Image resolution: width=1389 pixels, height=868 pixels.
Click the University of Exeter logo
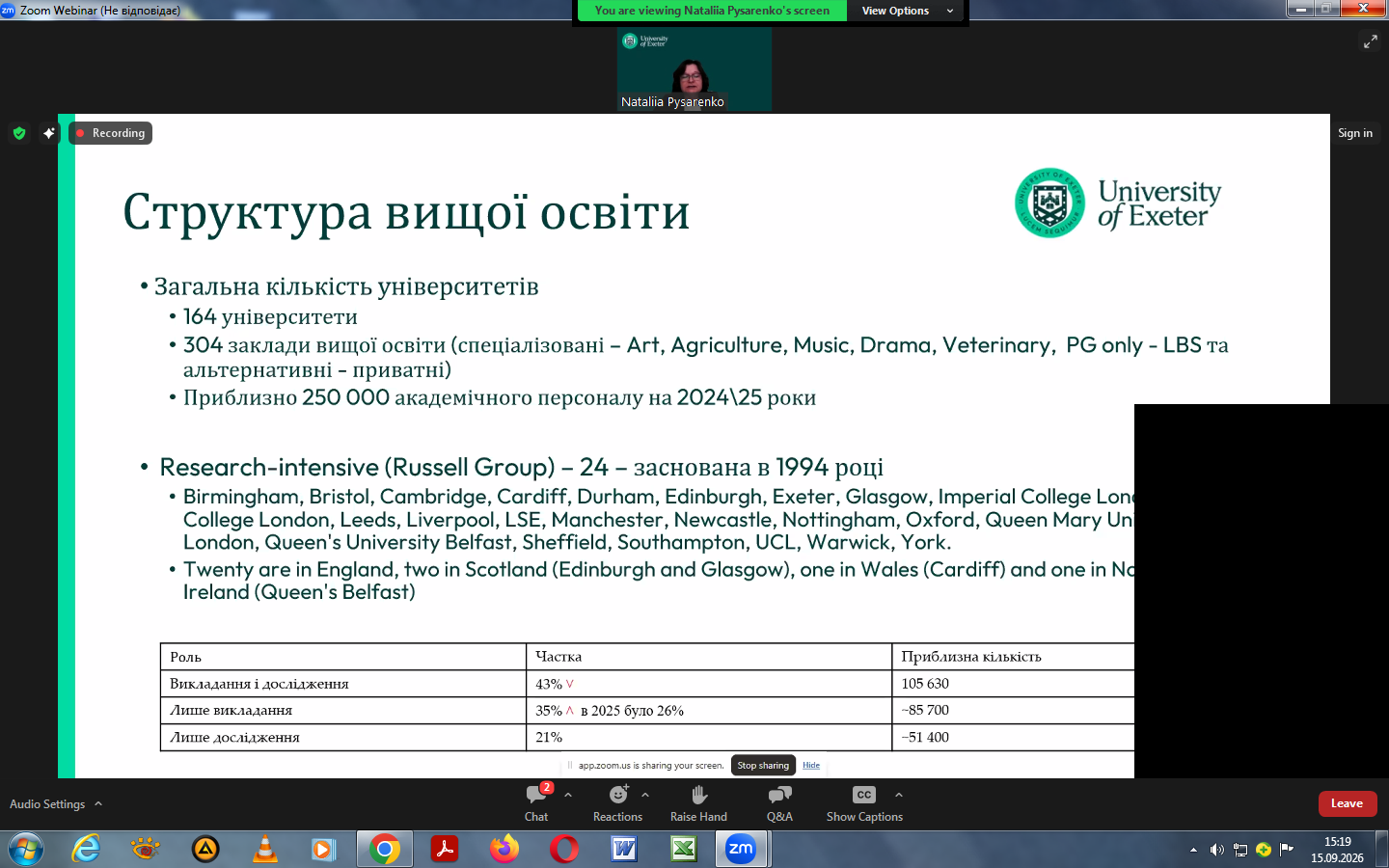[1117, 203]
